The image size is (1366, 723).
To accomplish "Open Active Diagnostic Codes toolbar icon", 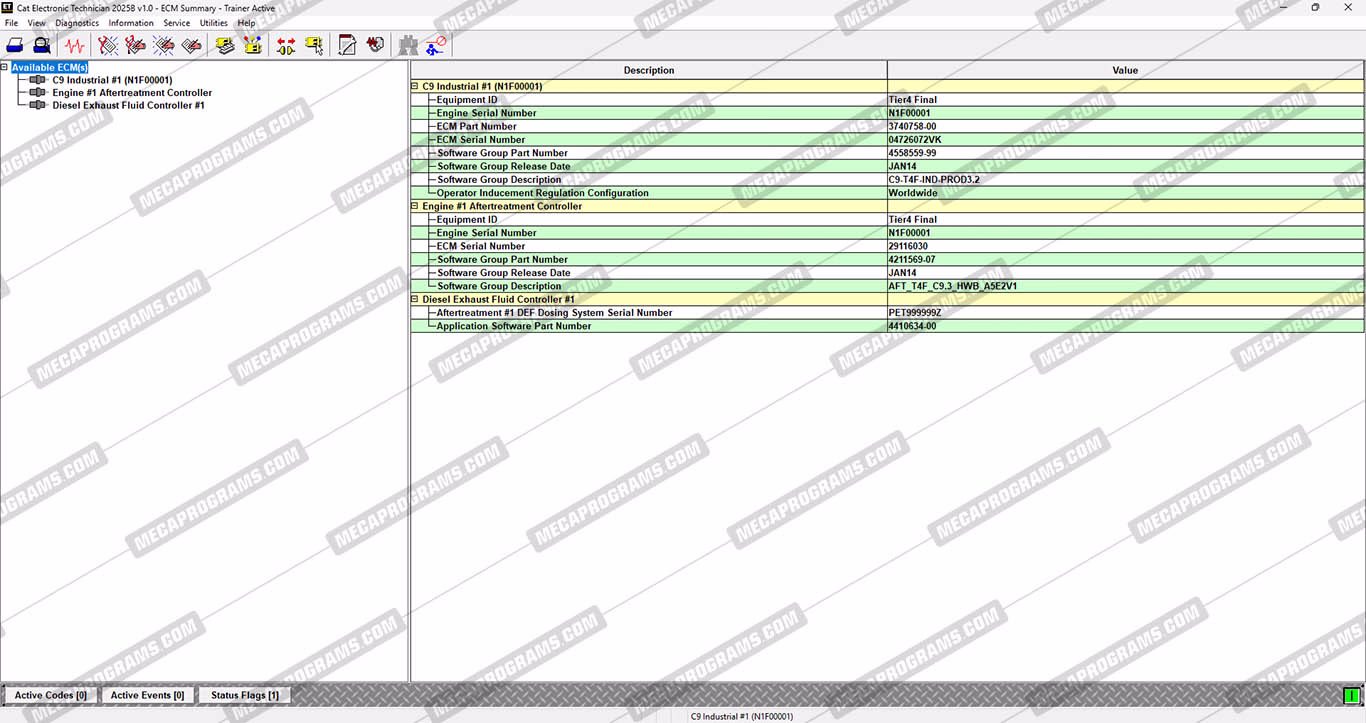I will click(108, 45).
